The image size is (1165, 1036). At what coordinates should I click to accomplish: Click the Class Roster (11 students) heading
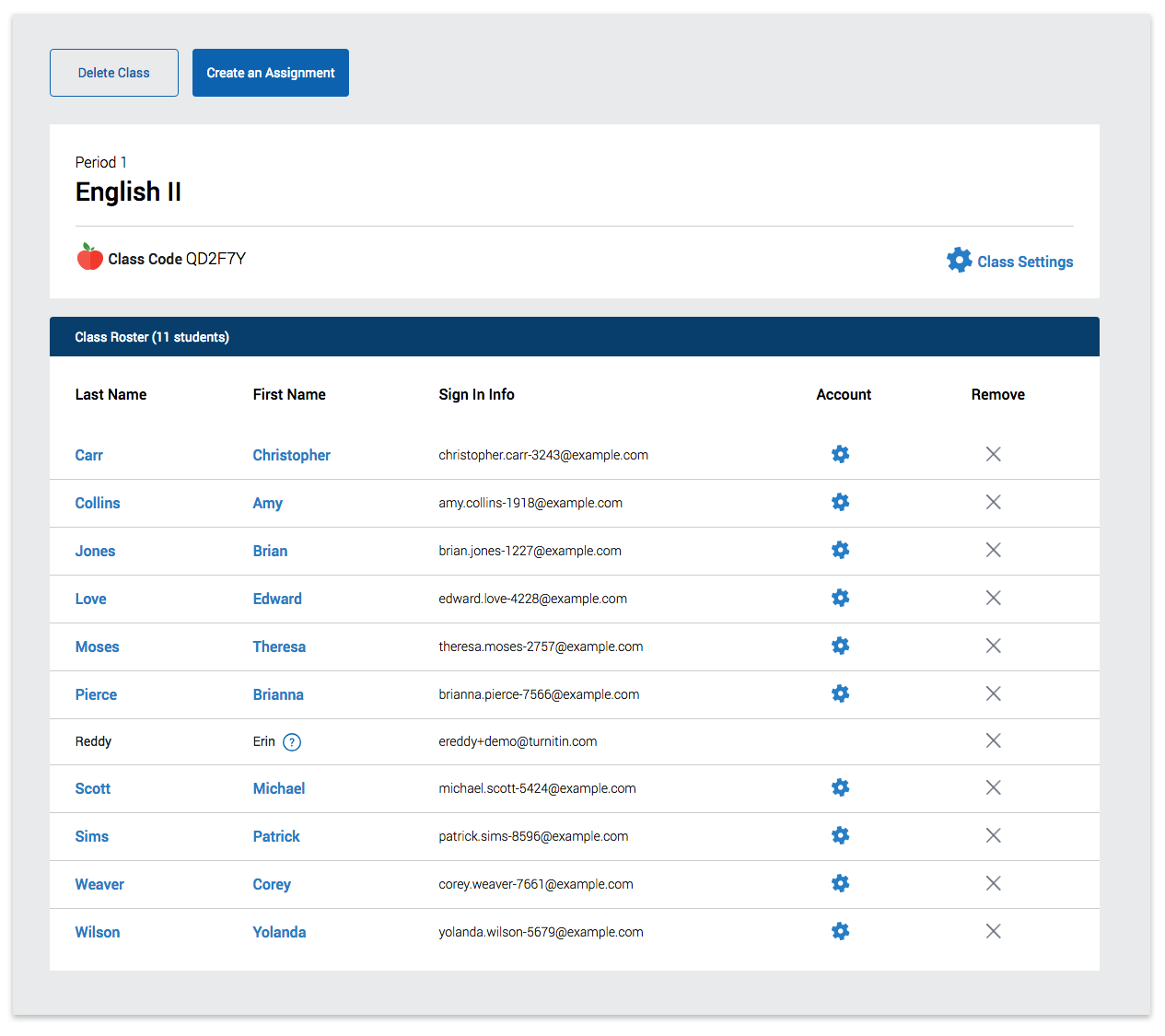[x=152, y=337]
